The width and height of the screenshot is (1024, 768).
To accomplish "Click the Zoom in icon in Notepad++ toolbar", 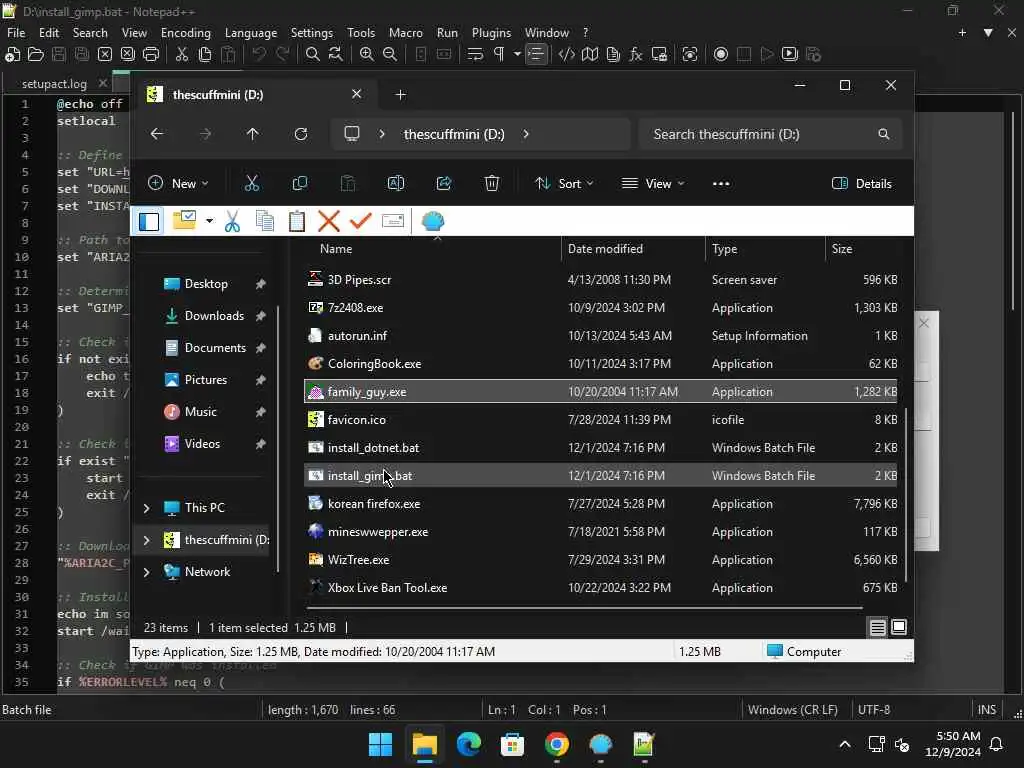I will click(x=367, y=54).
